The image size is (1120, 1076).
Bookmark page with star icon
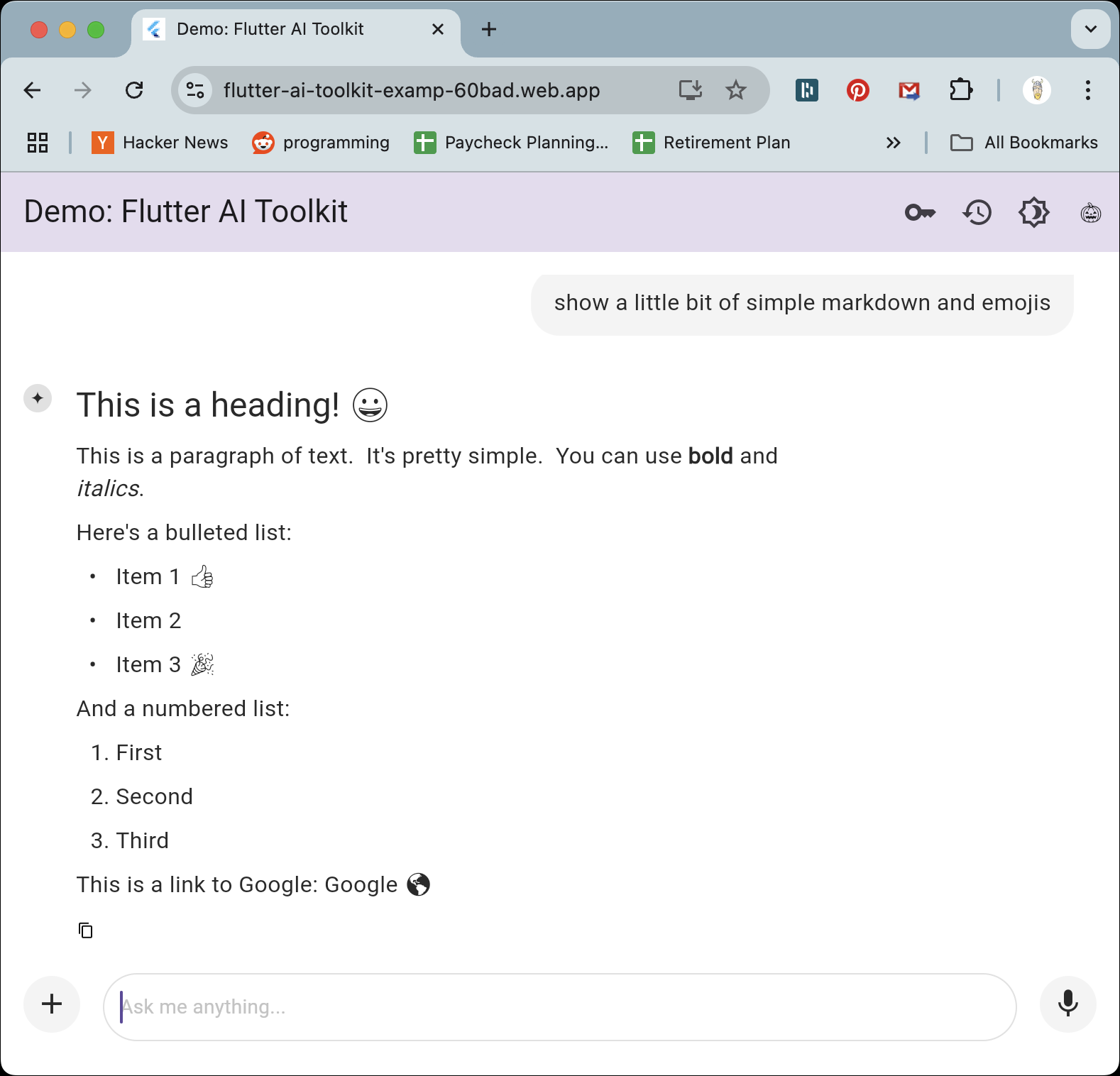736,90
